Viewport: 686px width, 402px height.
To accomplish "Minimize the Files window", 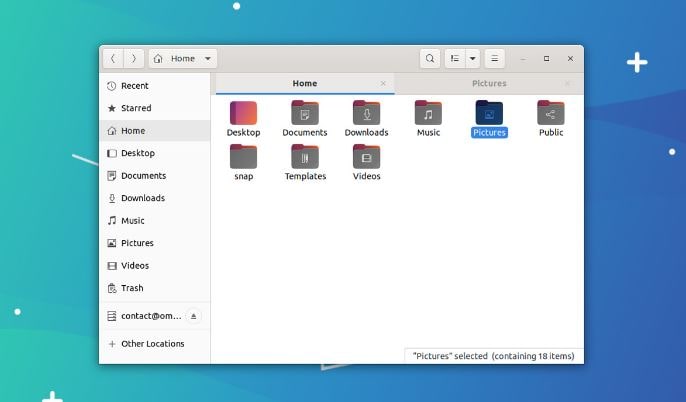I will click(x=523, y=59).
